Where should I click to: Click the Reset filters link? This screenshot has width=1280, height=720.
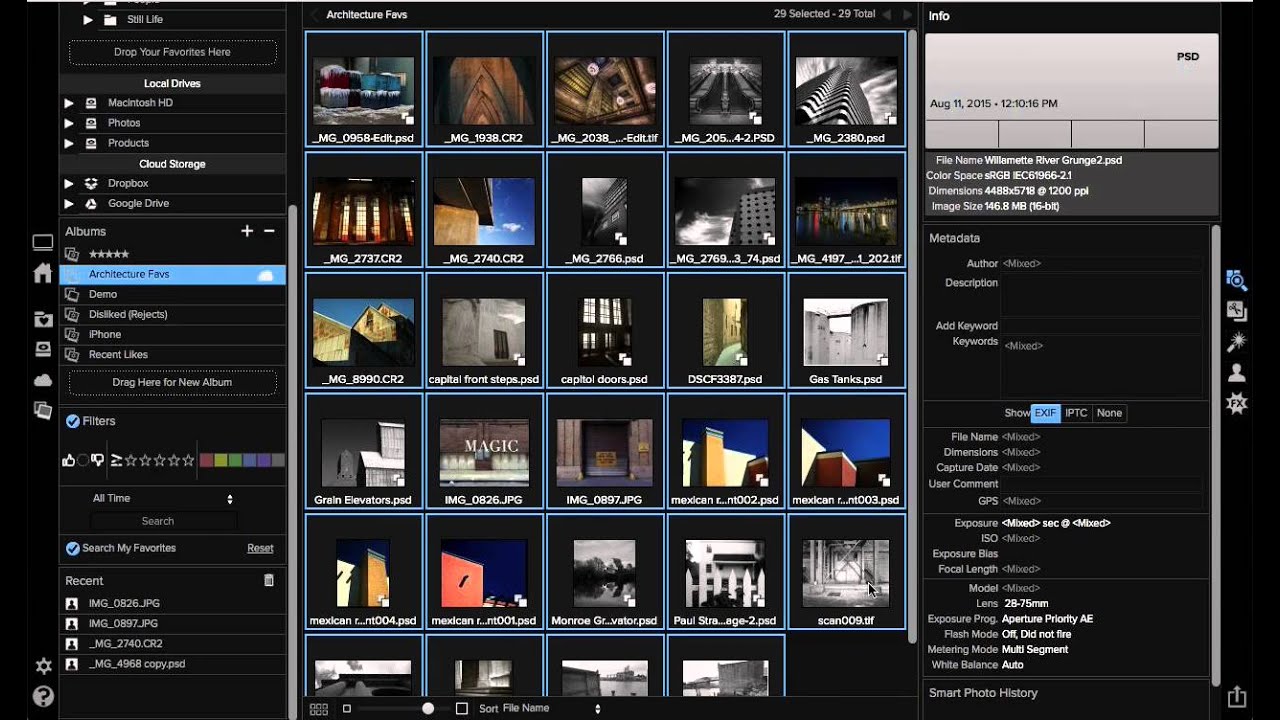pos(261,548)
